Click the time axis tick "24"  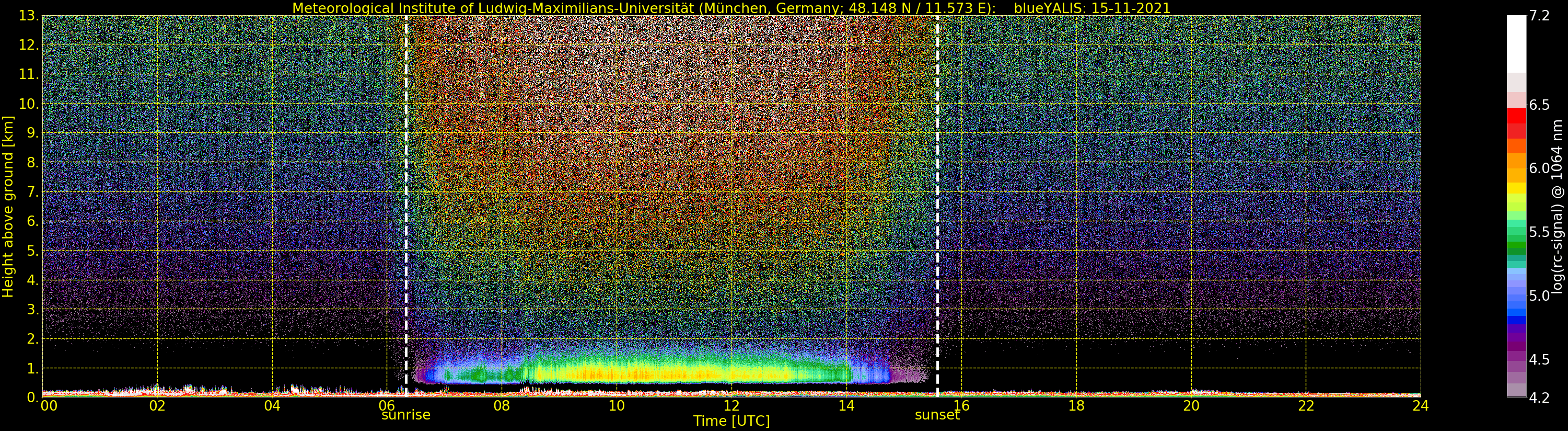click(x=1421, y=405)
